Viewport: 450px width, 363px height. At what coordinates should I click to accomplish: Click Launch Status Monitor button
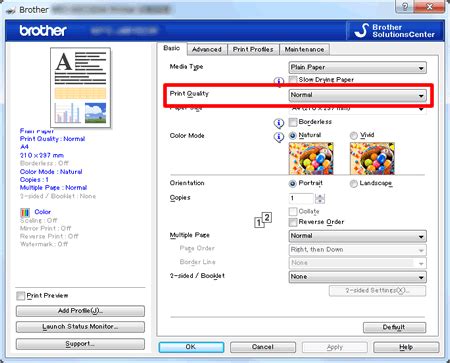click(x=80, y=327)
